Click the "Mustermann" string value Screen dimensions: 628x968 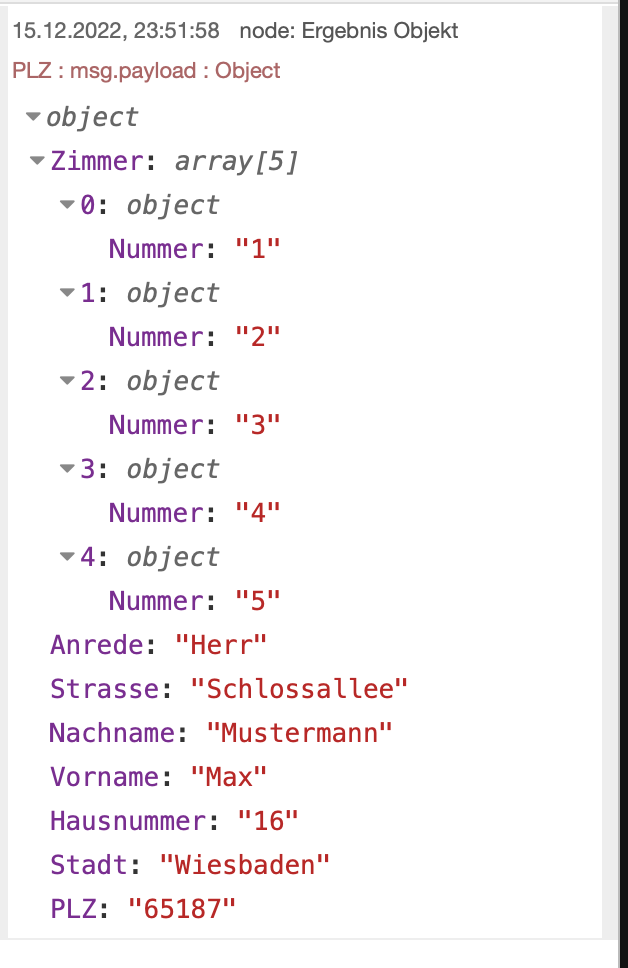coord(300,733)
